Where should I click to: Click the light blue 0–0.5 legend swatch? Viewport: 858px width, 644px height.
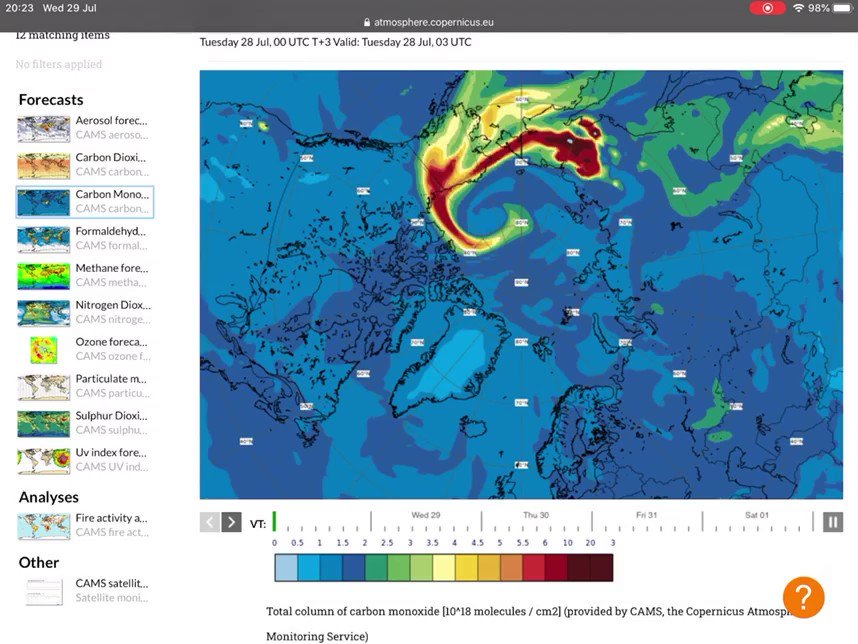pyautogui.click(x=286, y=567)
